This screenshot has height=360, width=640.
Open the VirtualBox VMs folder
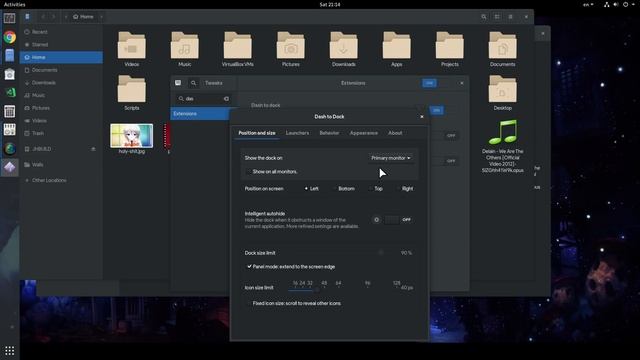pyautogui.click(x=238, y=49)
